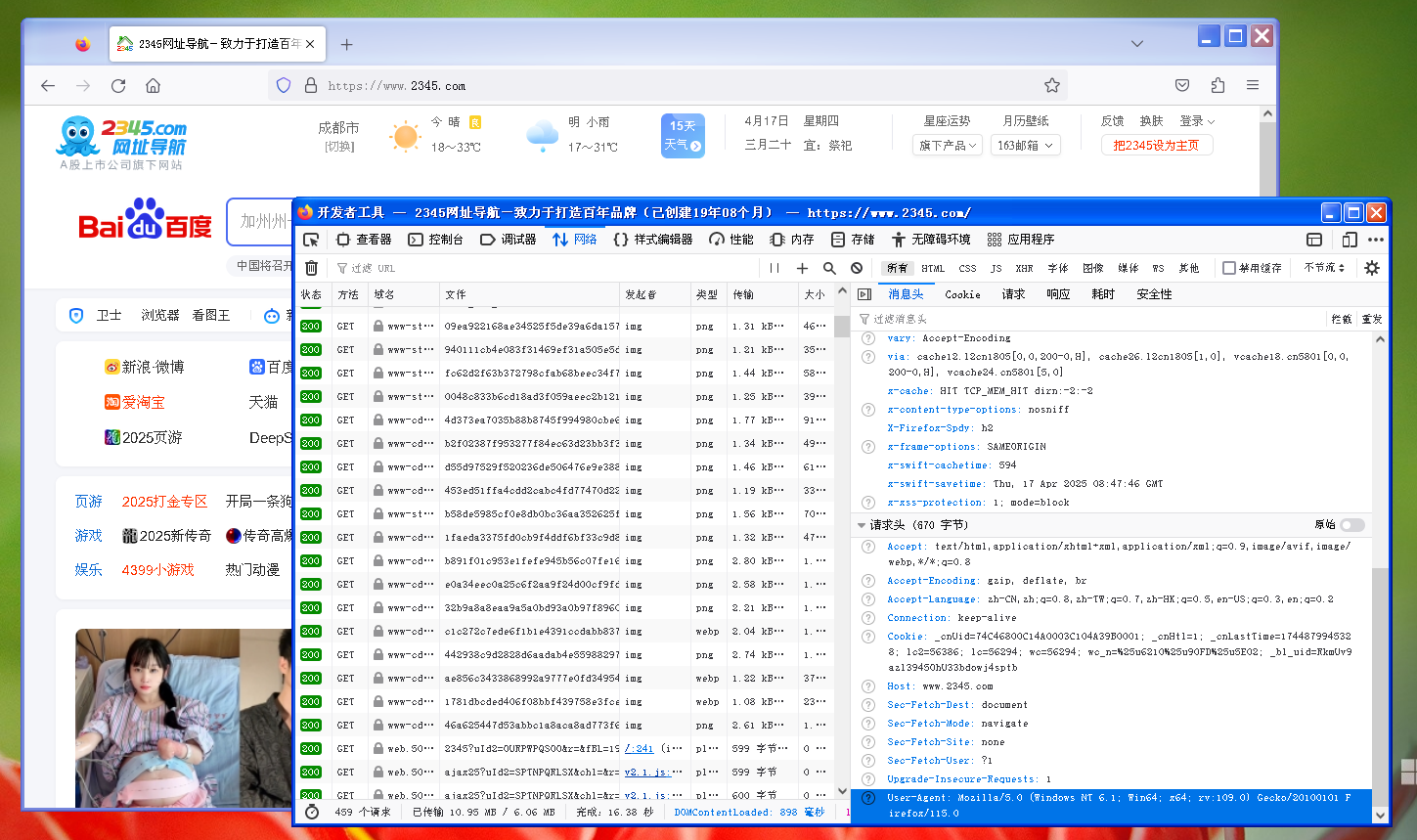This screenshot has width=1417, height=840.
Task: Open Firefox hamburger application menu
Action: click(x=1253, y=85)
